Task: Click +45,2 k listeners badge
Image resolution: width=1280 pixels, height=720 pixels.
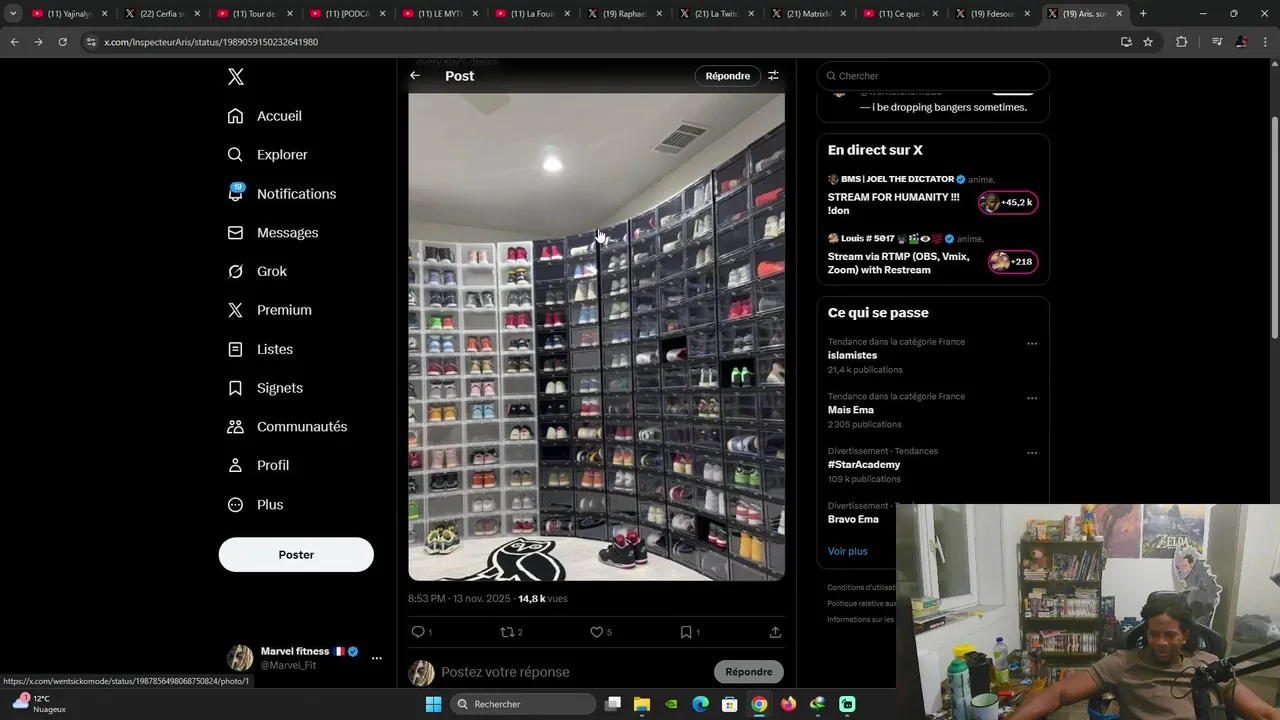Action: pos(1008,203)
